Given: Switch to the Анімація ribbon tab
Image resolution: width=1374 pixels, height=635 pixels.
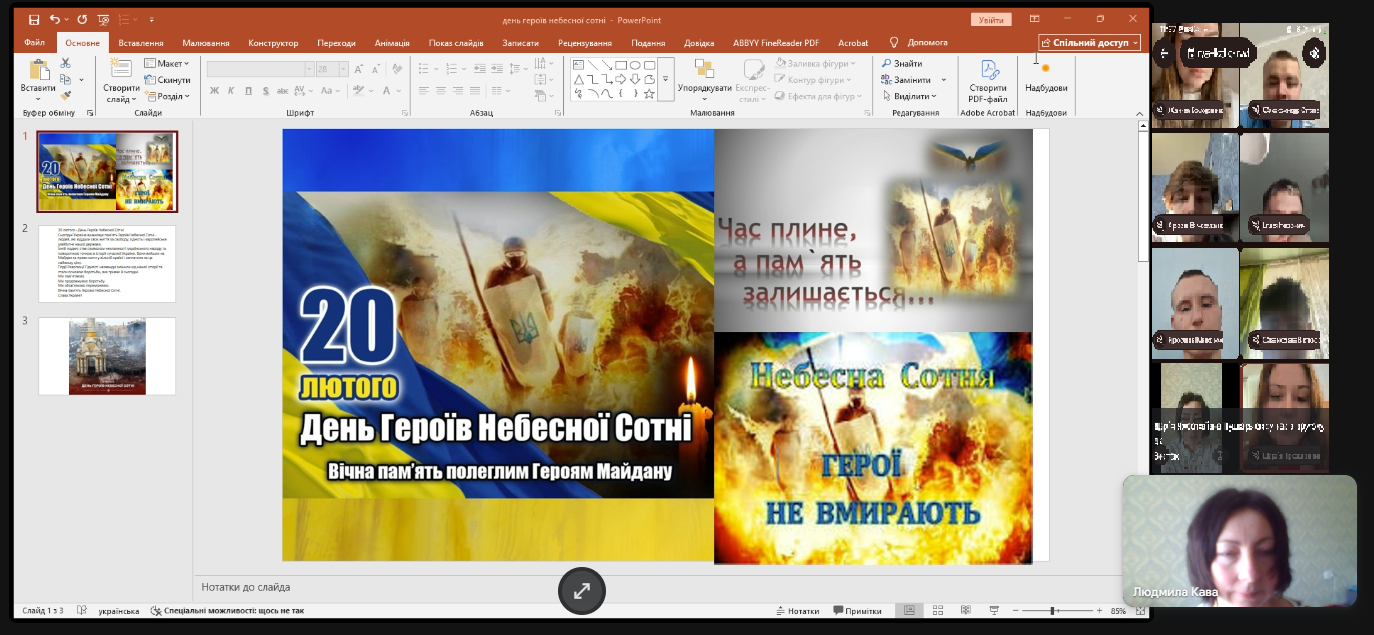Looking at the screenshot, I should pyautogui.click(x=392, y=43).
